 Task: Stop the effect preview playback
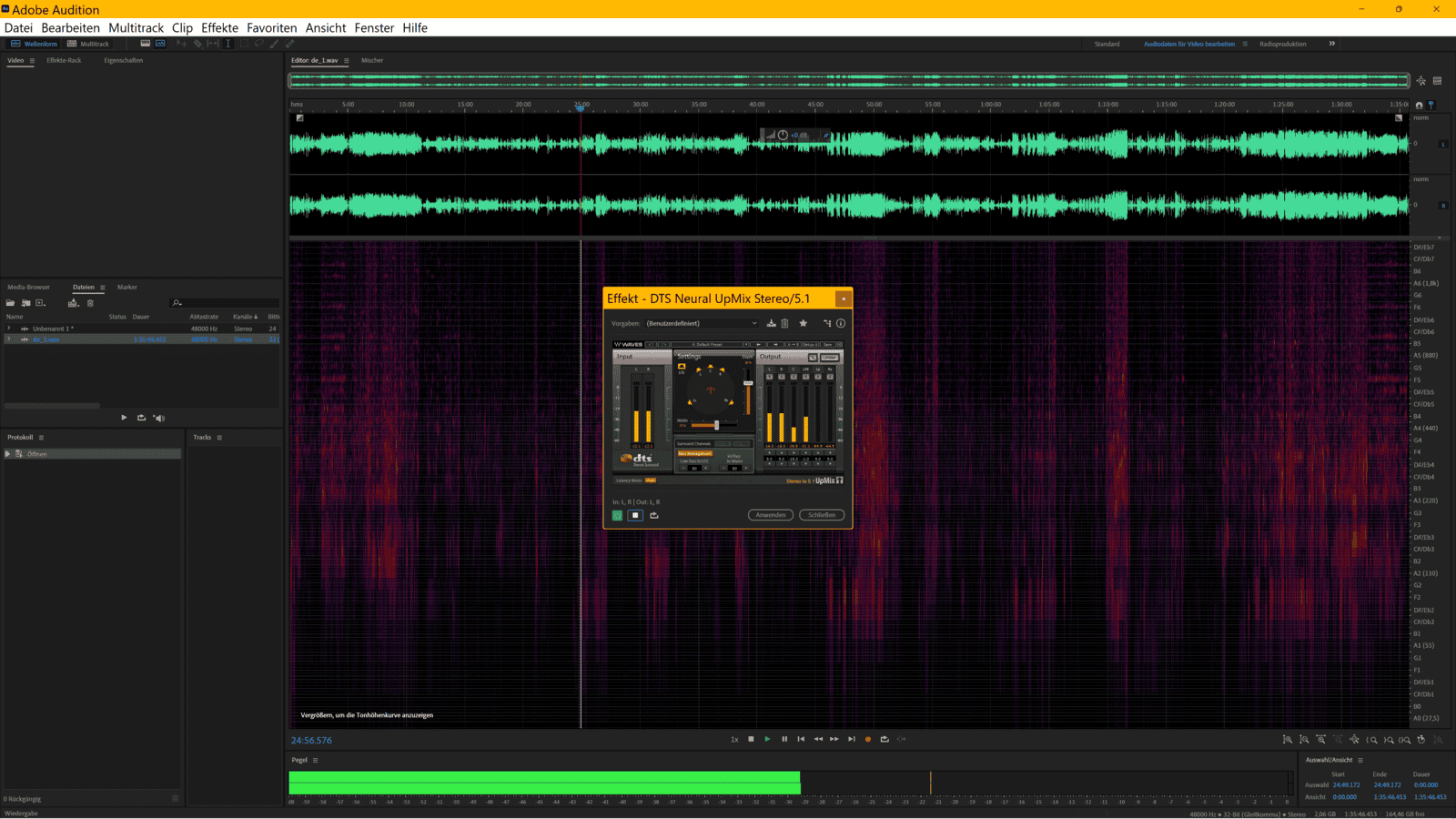click(x=635, y=515)
